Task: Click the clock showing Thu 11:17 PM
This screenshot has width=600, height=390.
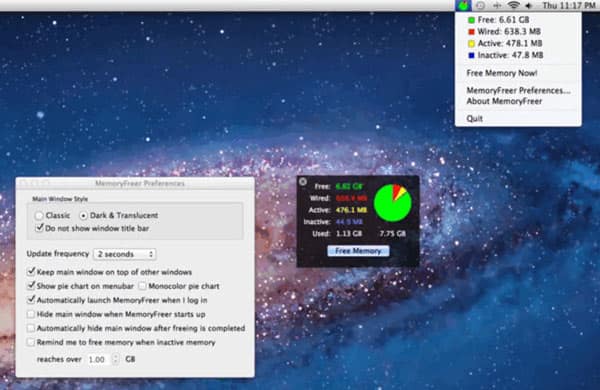Action: click(568, 5)
